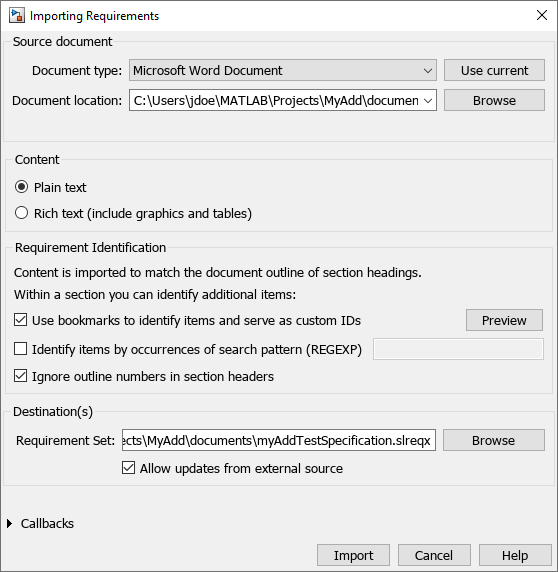Expand the Document location path dropdown arrow
This screenshot has width=558, height=572.
pyautogui.click(x=427, y=100)
